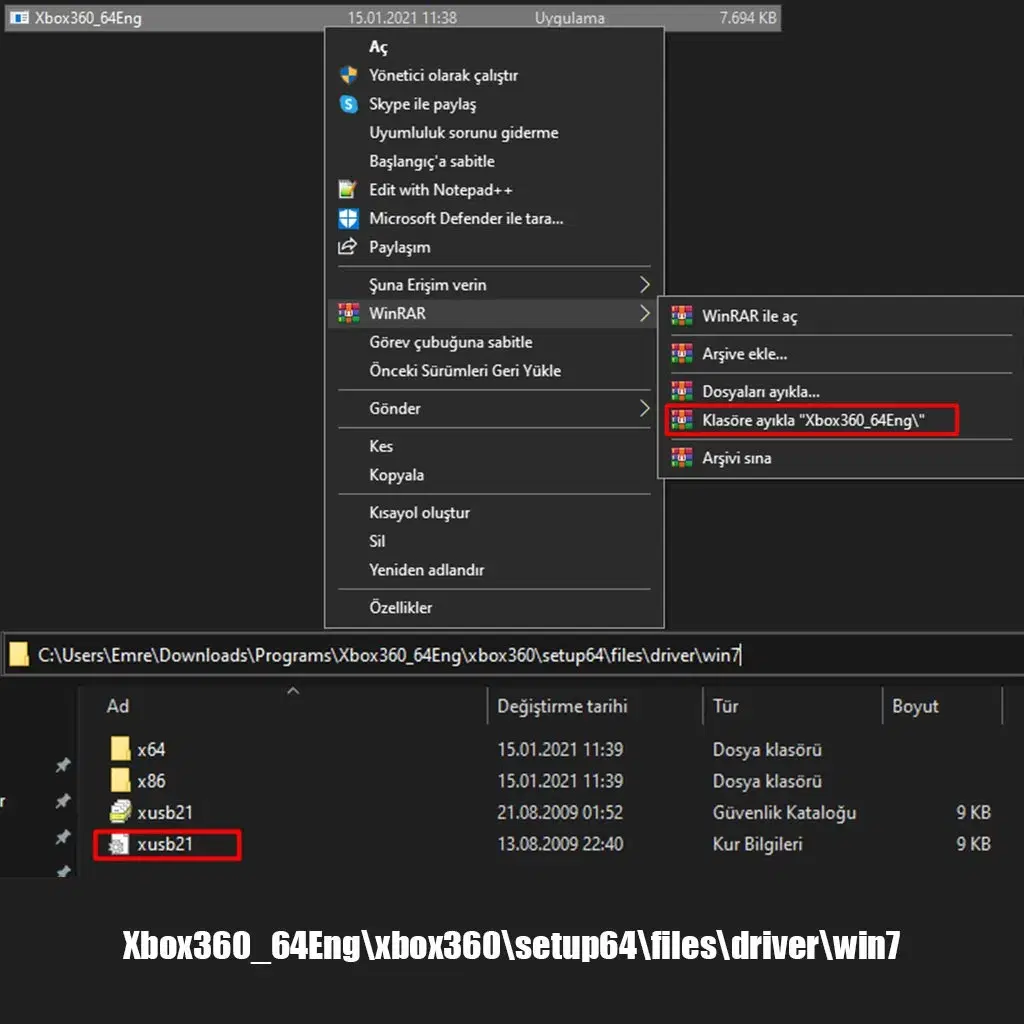Expand the WinRAR submenu arrow
This screenshot has height=1024, width=1024.
[645, 313]
